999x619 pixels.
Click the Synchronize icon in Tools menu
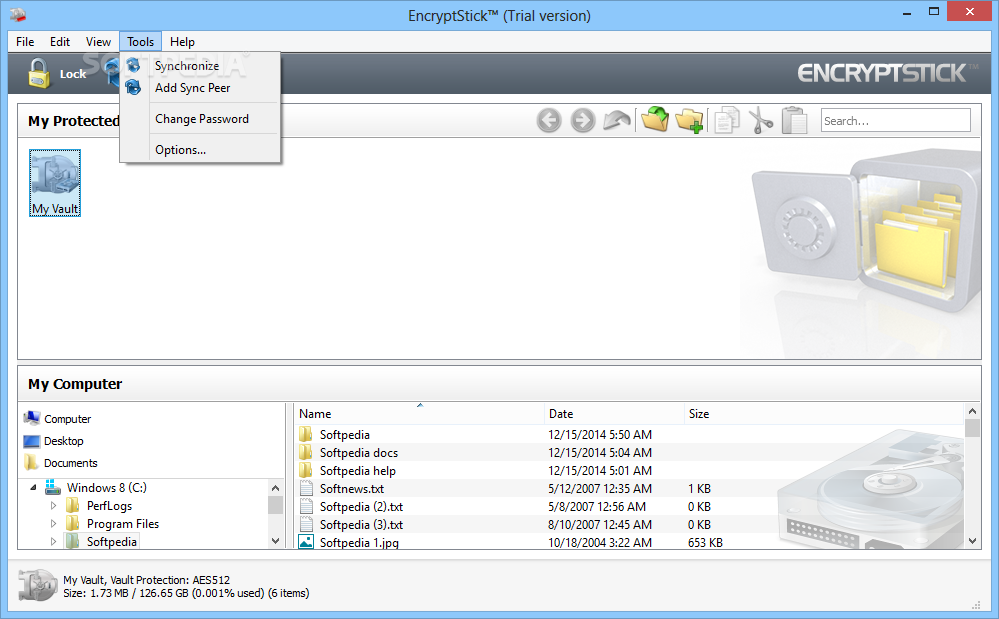coord(133,65)
